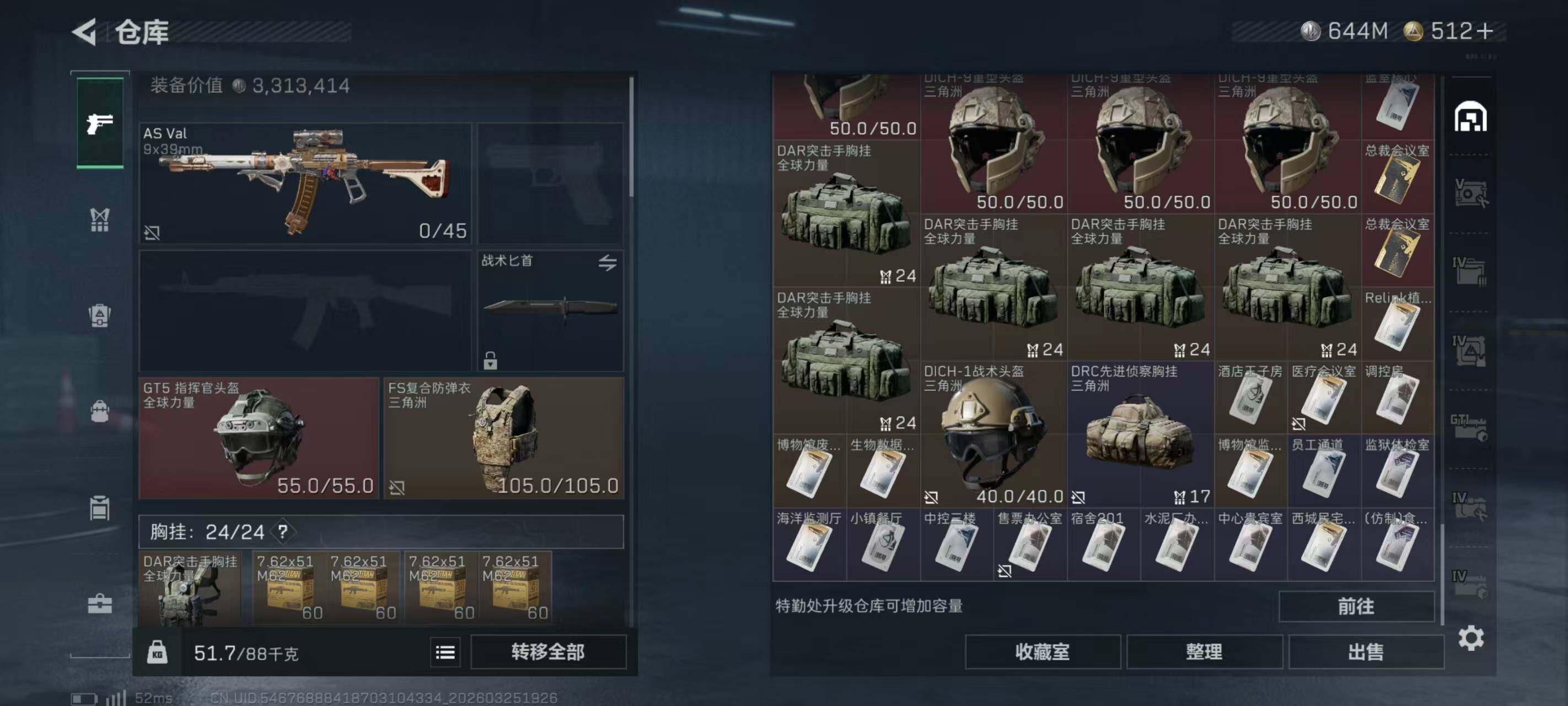
Task: Select the AS Val rifle slot
Action: pyautogui.click(x=305, y=183)
